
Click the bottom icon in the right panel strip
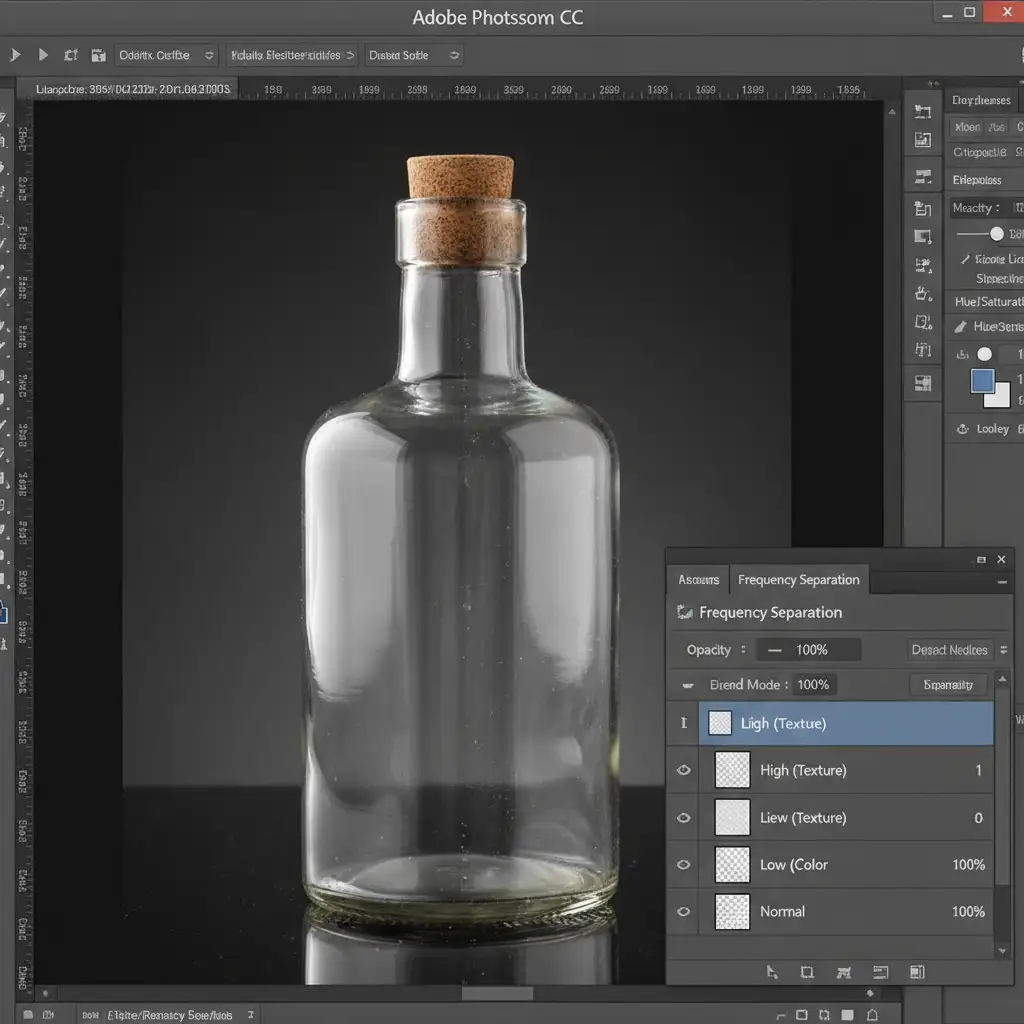pyautogui.click(x=923, y=383)
